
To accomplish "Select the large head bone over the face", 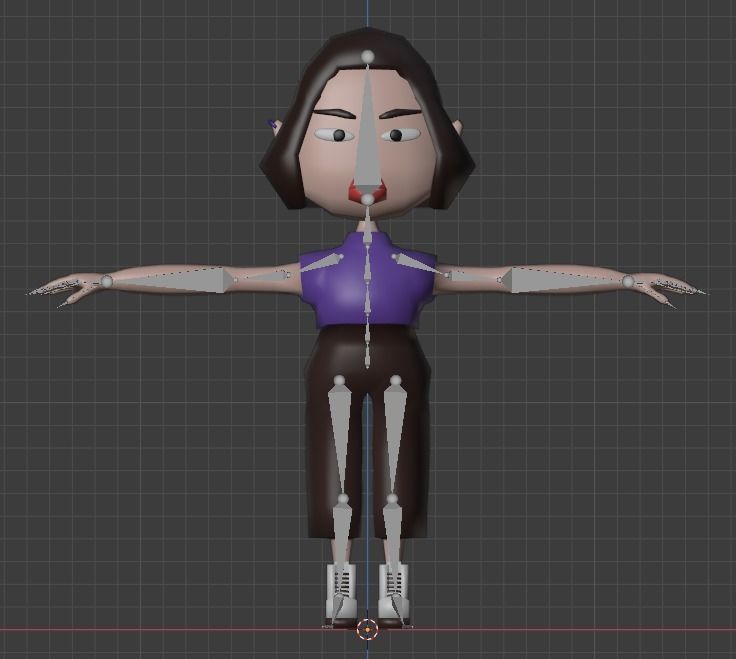I will click(368, 136).
